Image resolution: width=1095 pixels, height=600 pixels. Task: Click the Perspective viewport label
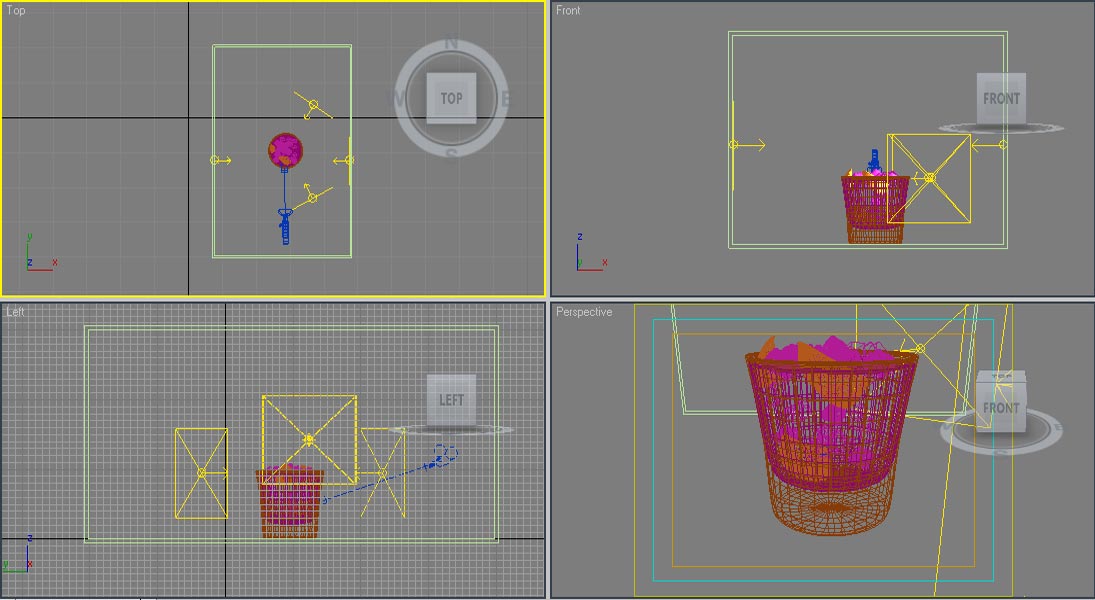tap(584, 312)
